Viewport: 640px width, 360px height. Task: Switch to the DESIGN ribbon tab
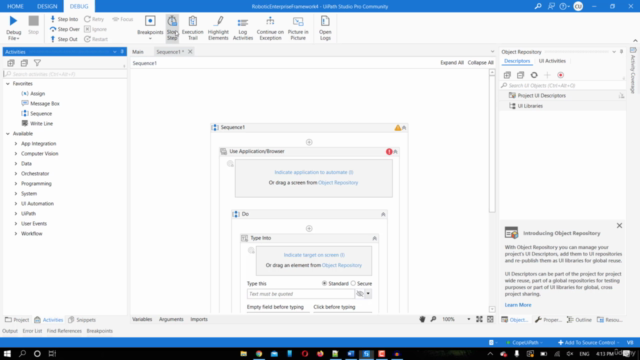tap(47, 6)
